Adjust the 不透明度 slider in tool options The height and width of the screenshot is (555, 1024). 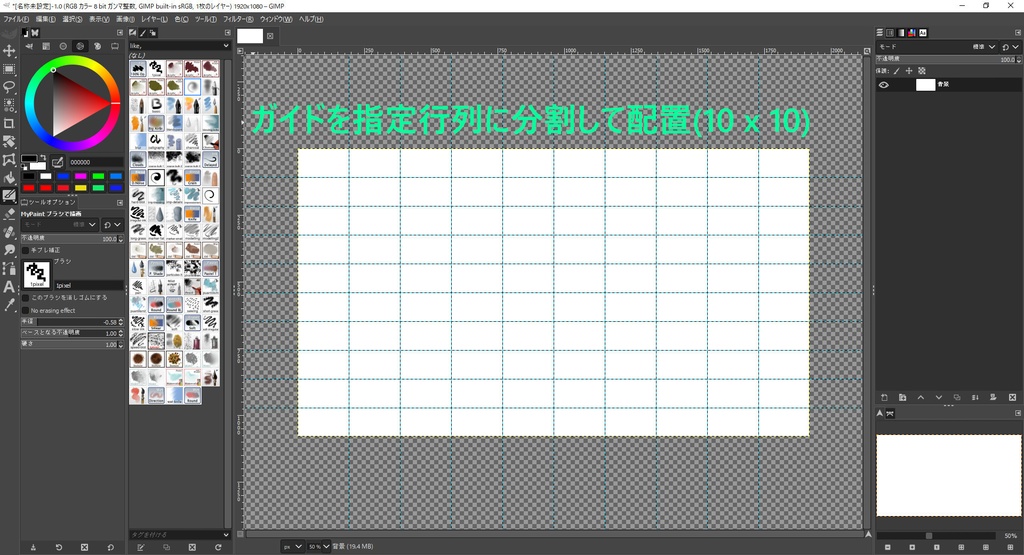[72, 239]
